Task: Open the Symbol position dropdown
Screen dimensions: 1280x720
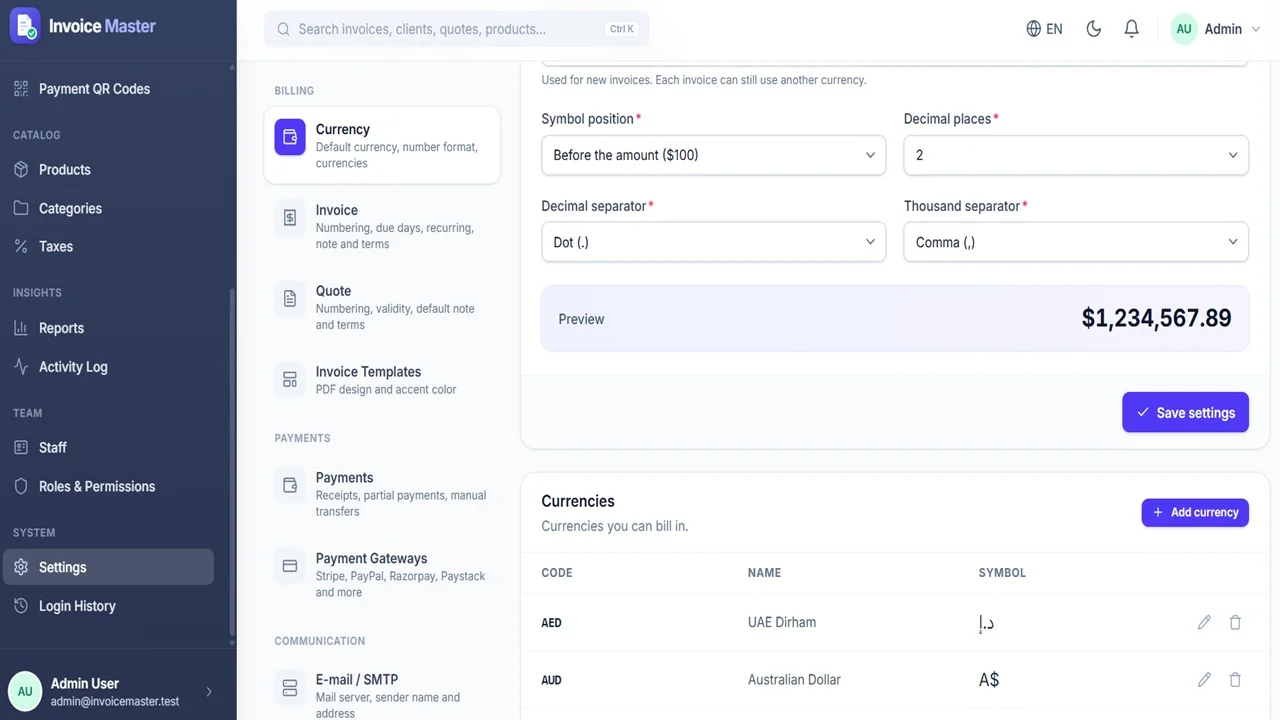Action: (x=713, y=155)
